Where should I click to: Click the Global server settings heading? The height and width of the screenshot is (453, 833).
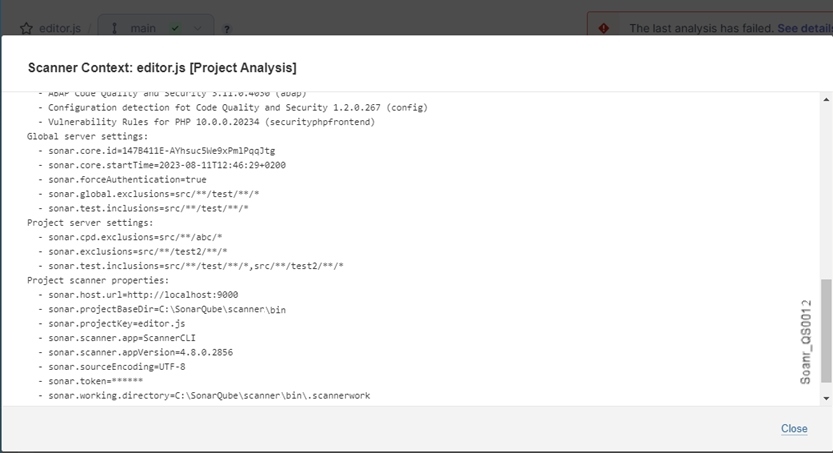[x=87, y=135]
